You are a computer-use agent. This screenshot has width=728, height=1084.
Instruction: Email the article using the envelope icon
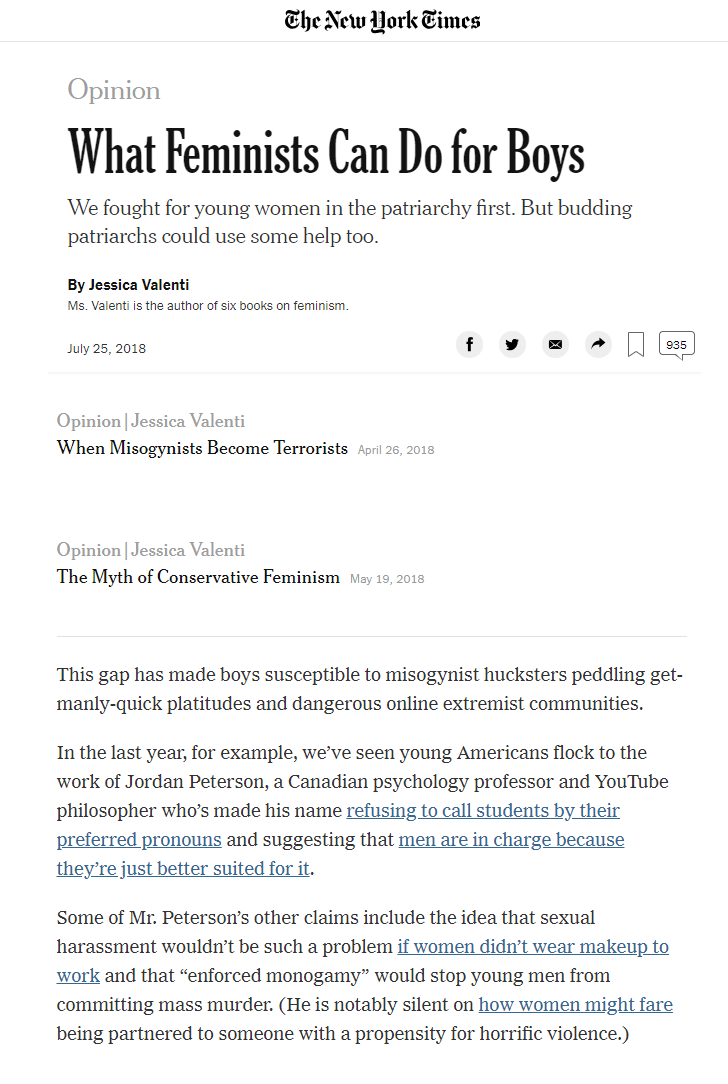(555, 344)
